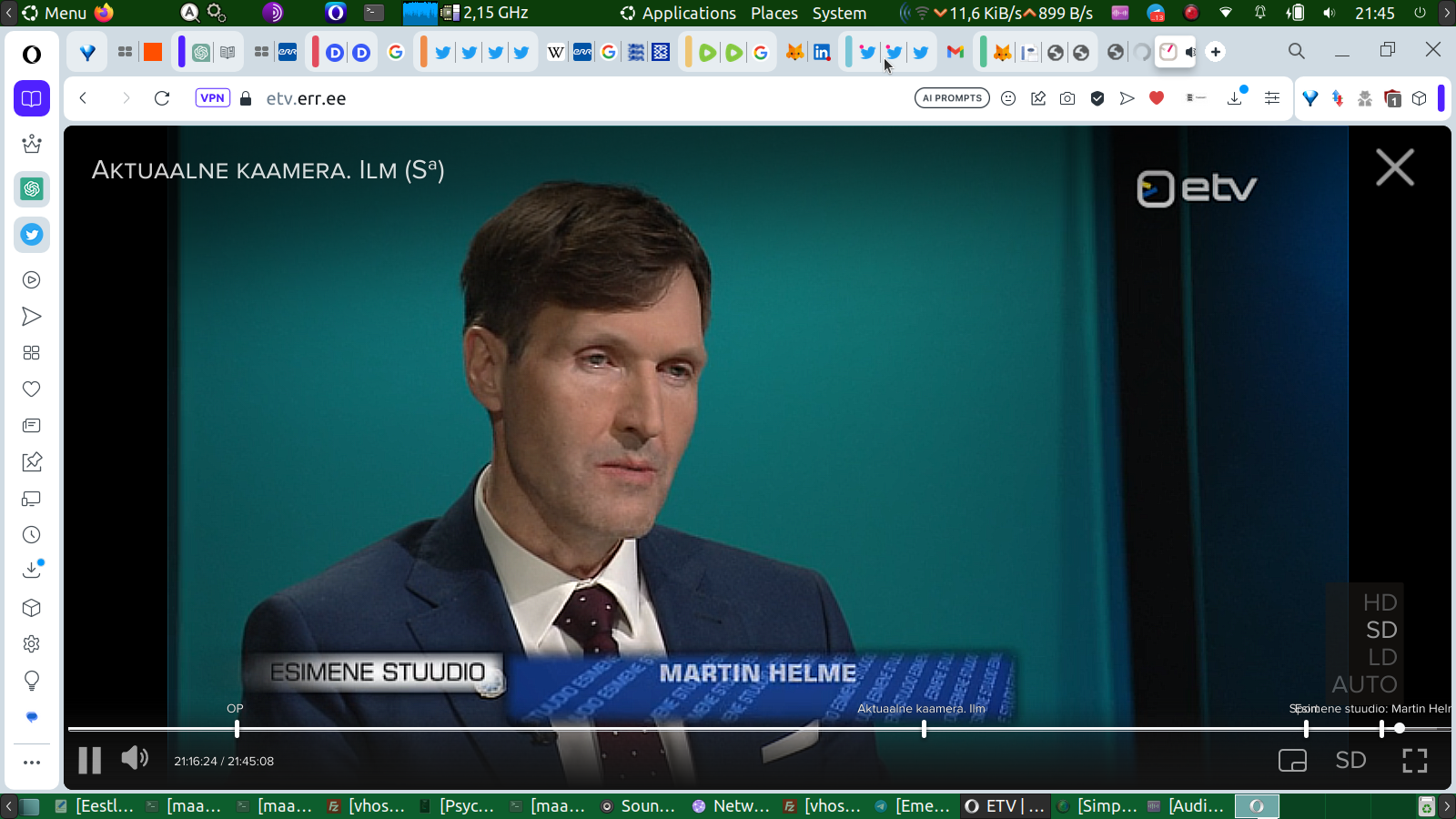Viewport: 1456px width, 819px height.
Task: Select HD video quality
Action: coord(1380,602)
